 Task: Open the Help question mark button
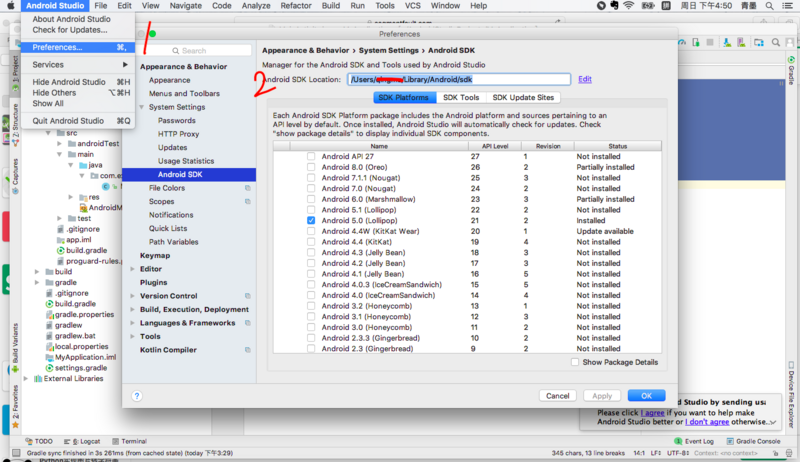(x=137, y=396)
